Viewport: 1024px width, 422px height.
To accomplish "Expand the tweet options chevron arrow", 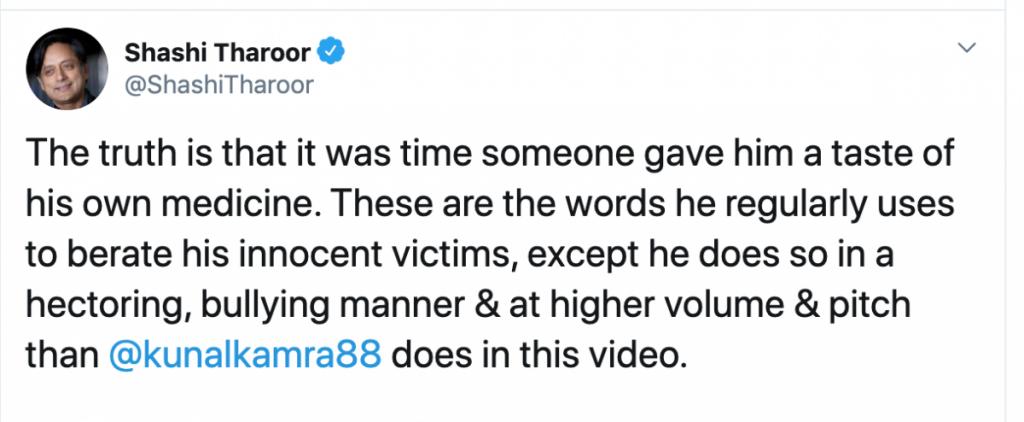I will coord(967,48).
